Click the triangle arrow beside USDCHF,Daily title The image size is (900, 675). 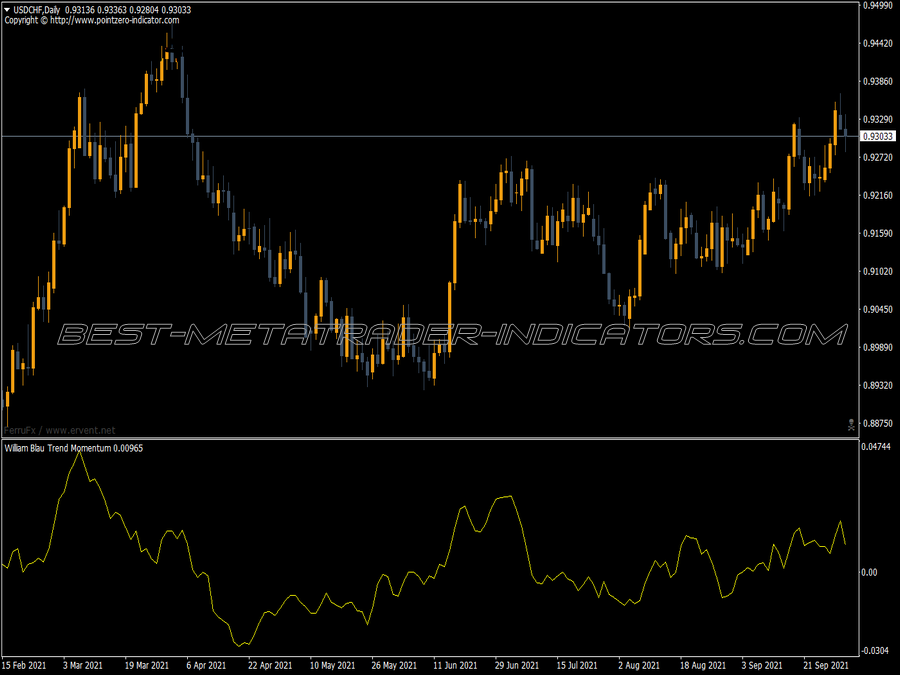tap(7, 10)
